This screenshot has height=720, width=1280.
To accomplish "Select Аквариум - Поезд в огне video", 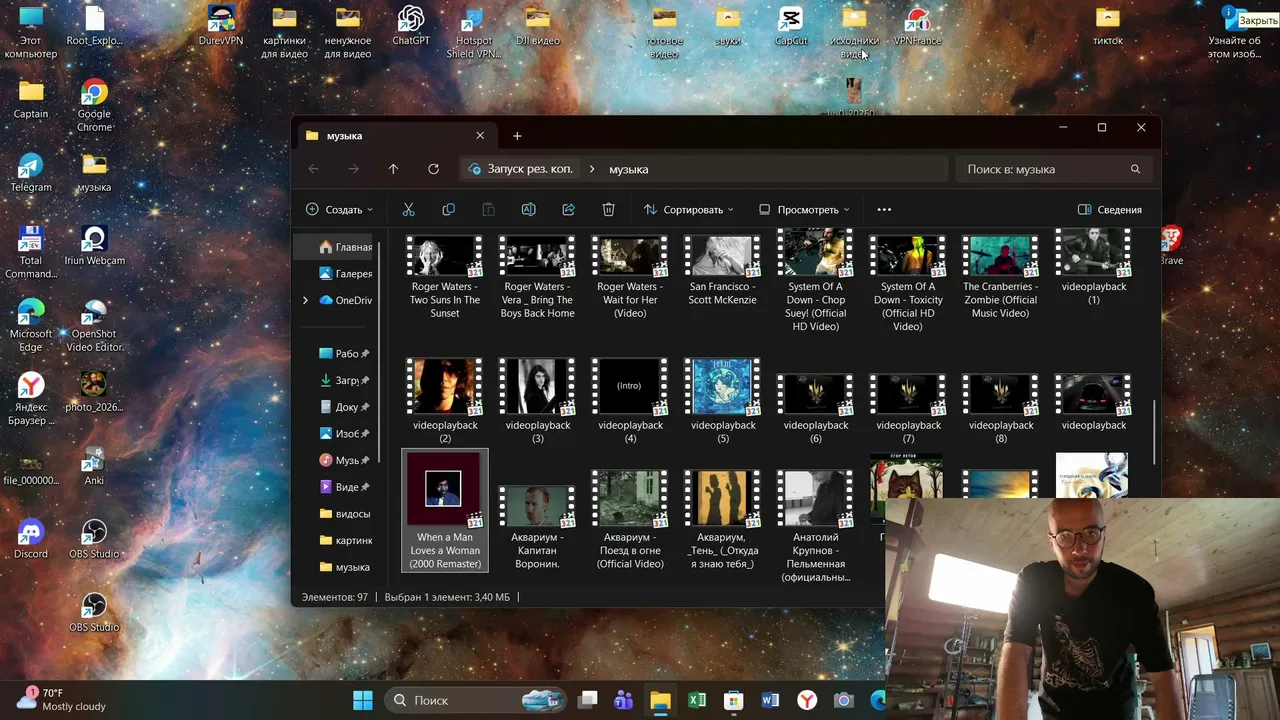I will tap(630, 520).
